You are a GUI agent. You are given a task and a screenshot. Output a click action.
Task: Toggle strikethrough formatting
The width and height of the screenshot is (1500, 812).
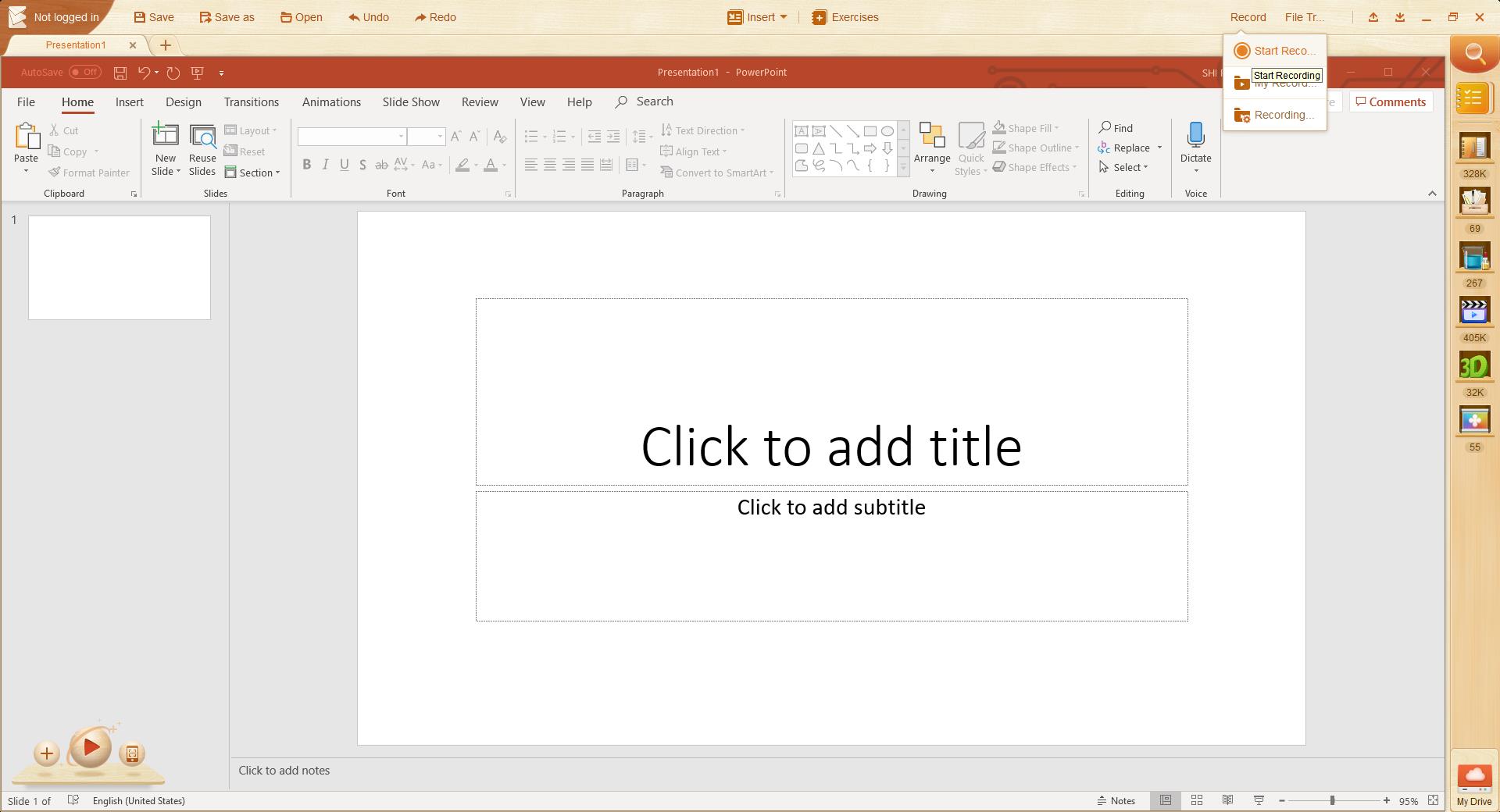tap(381, 165)
